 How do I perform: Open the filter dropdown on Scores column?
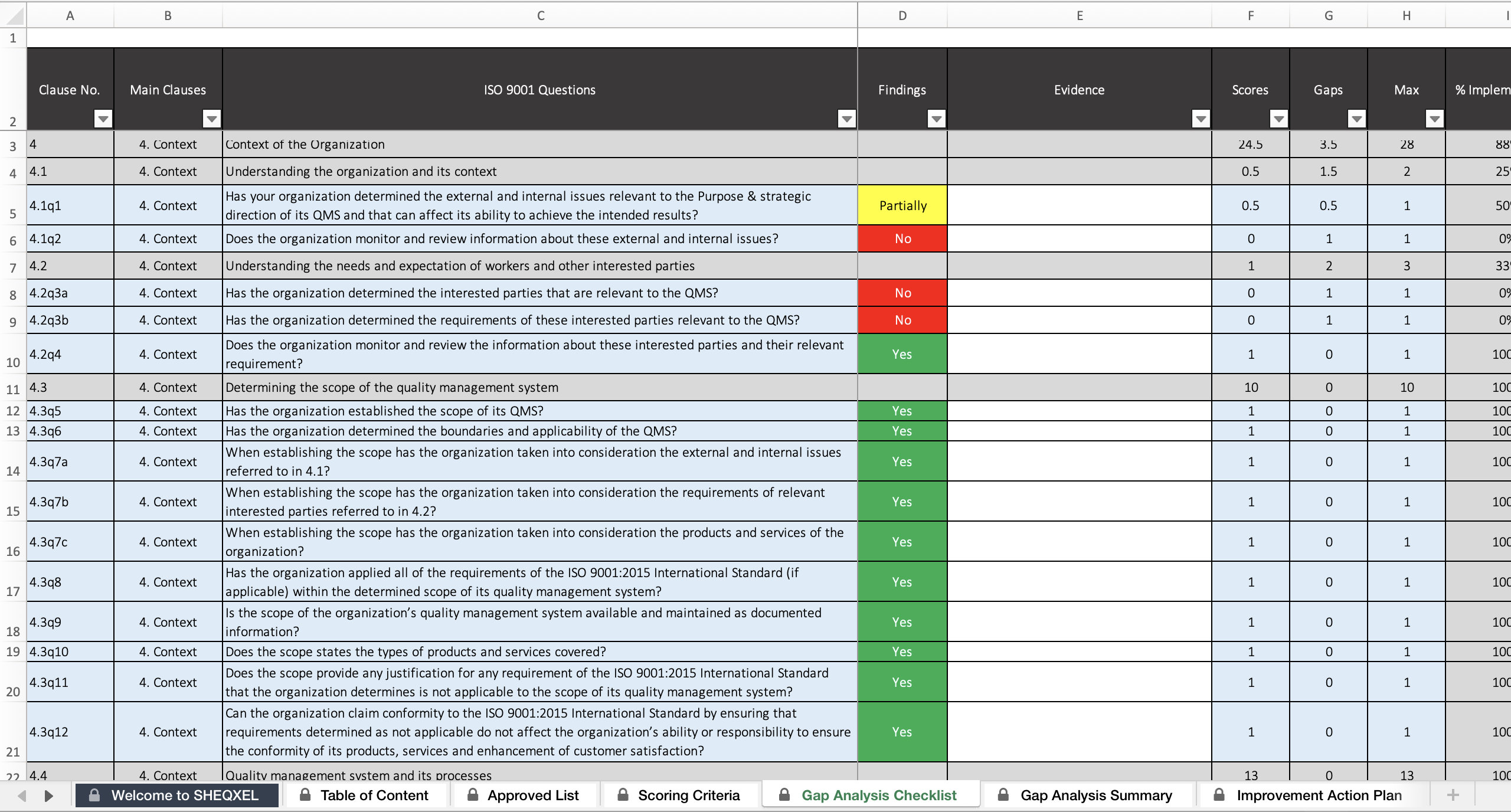pos(1280,119)
